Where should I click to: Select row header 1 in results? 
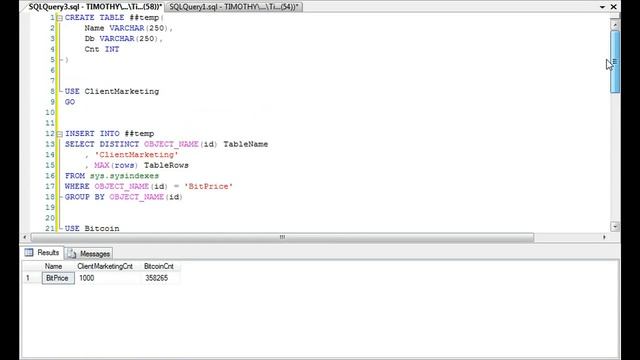[x=32, y=278]
